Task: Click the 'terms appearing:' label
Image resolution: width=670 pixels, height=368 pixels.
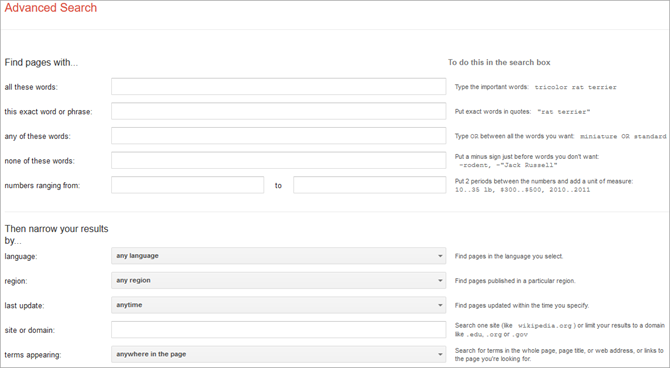Action: tap(33, 355)
